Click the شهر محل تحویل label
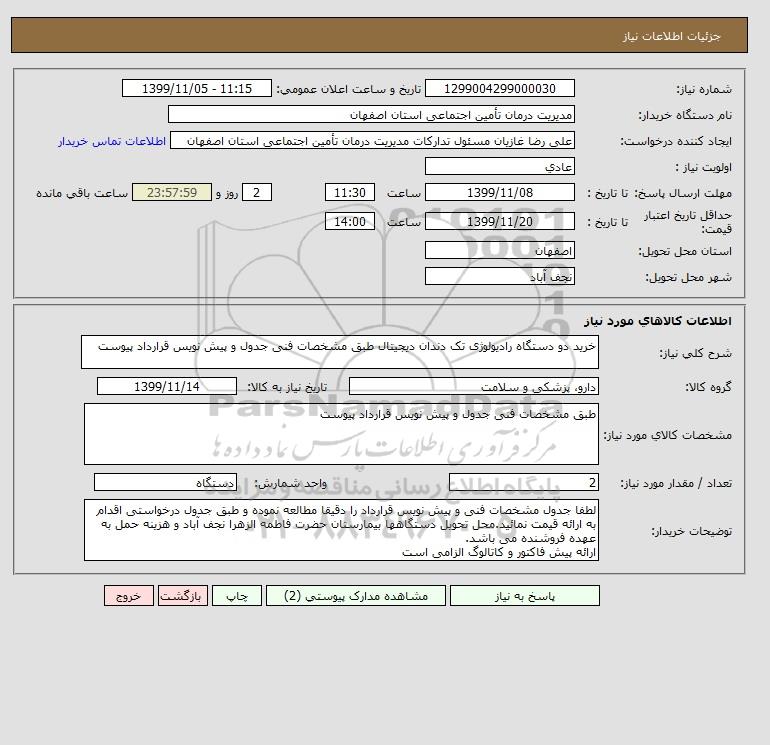770x745 pixels. (688, 277)
